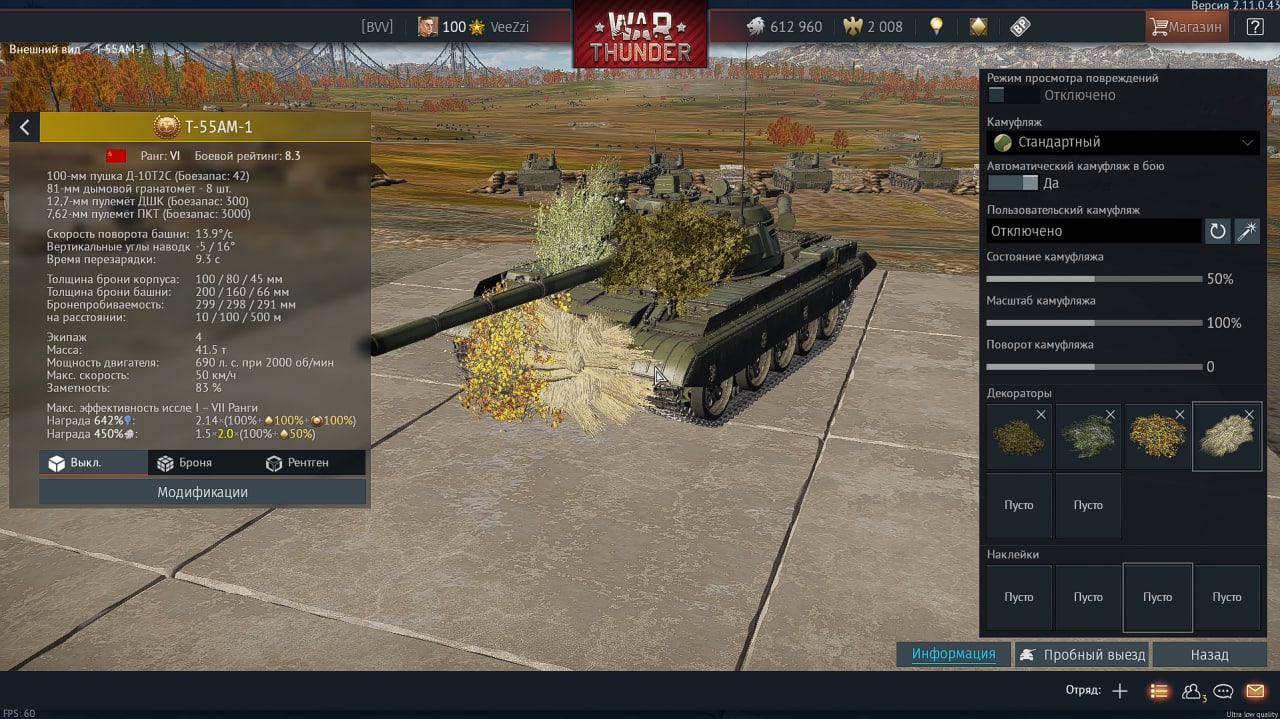The height and width of the screenshot is (719, 1280).
Task: Click the question mark help icon
Action: tap(1255, 27)
